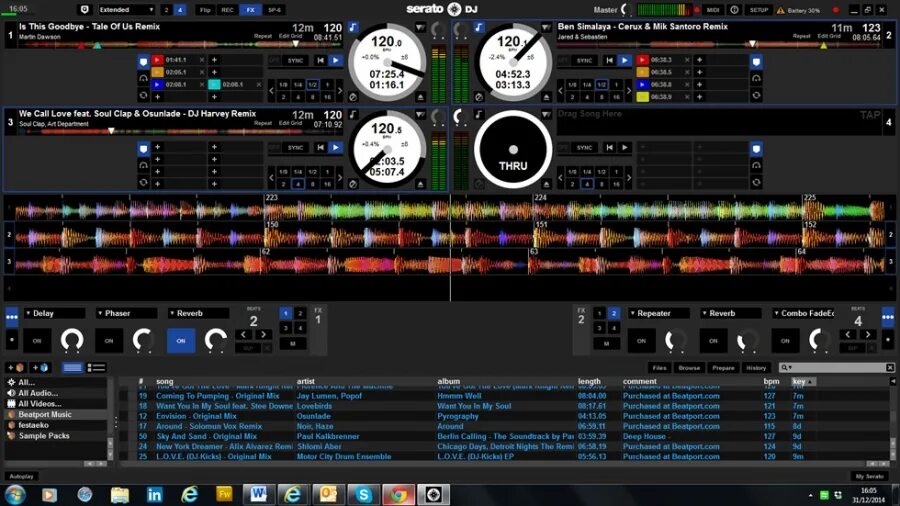Open deck 1 tempo range dropdown arrow
The image size is (900, 506).
coord(420,27)
